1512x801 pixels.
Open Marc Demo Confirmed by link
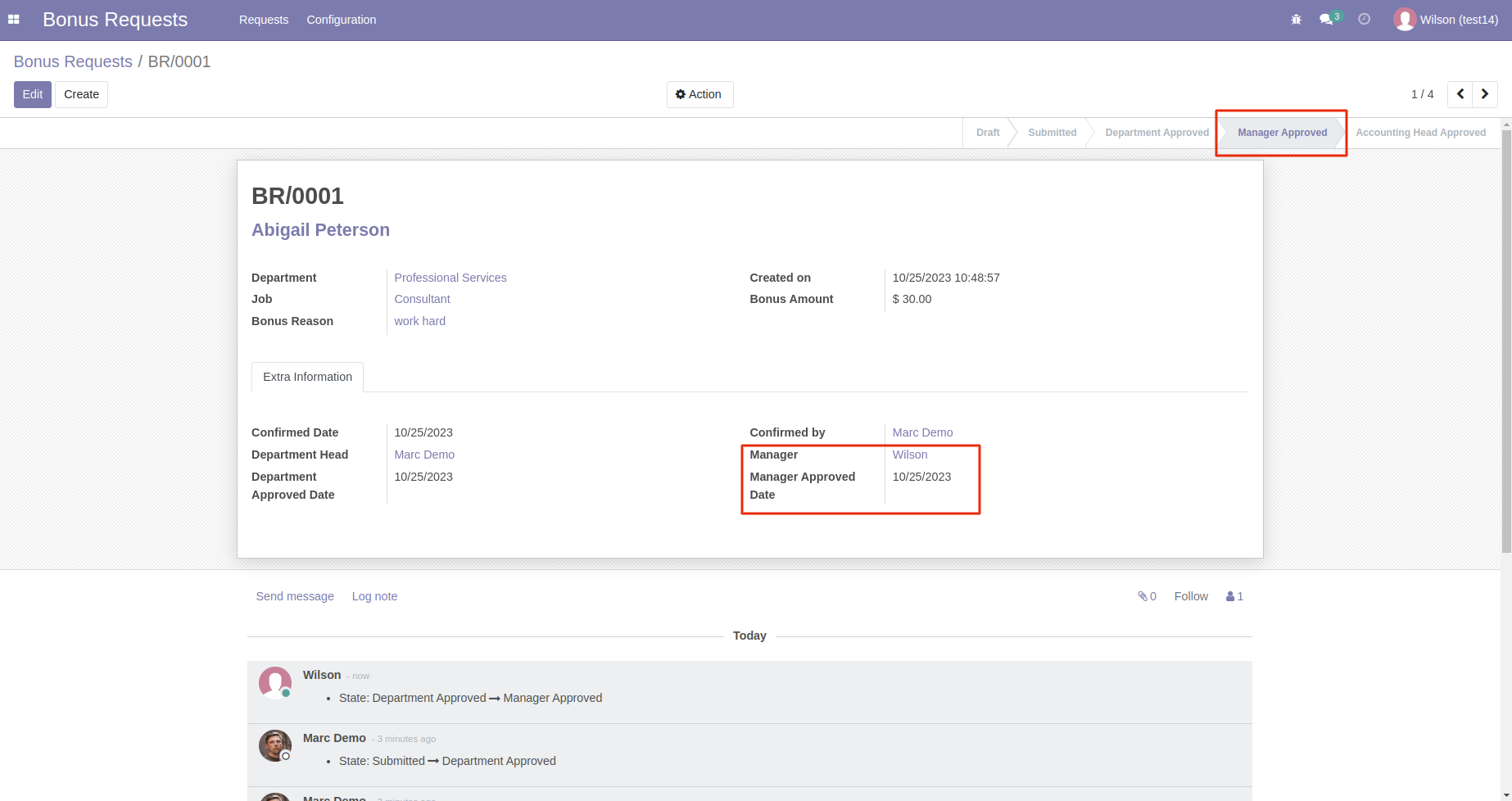[x=922, y=432]
